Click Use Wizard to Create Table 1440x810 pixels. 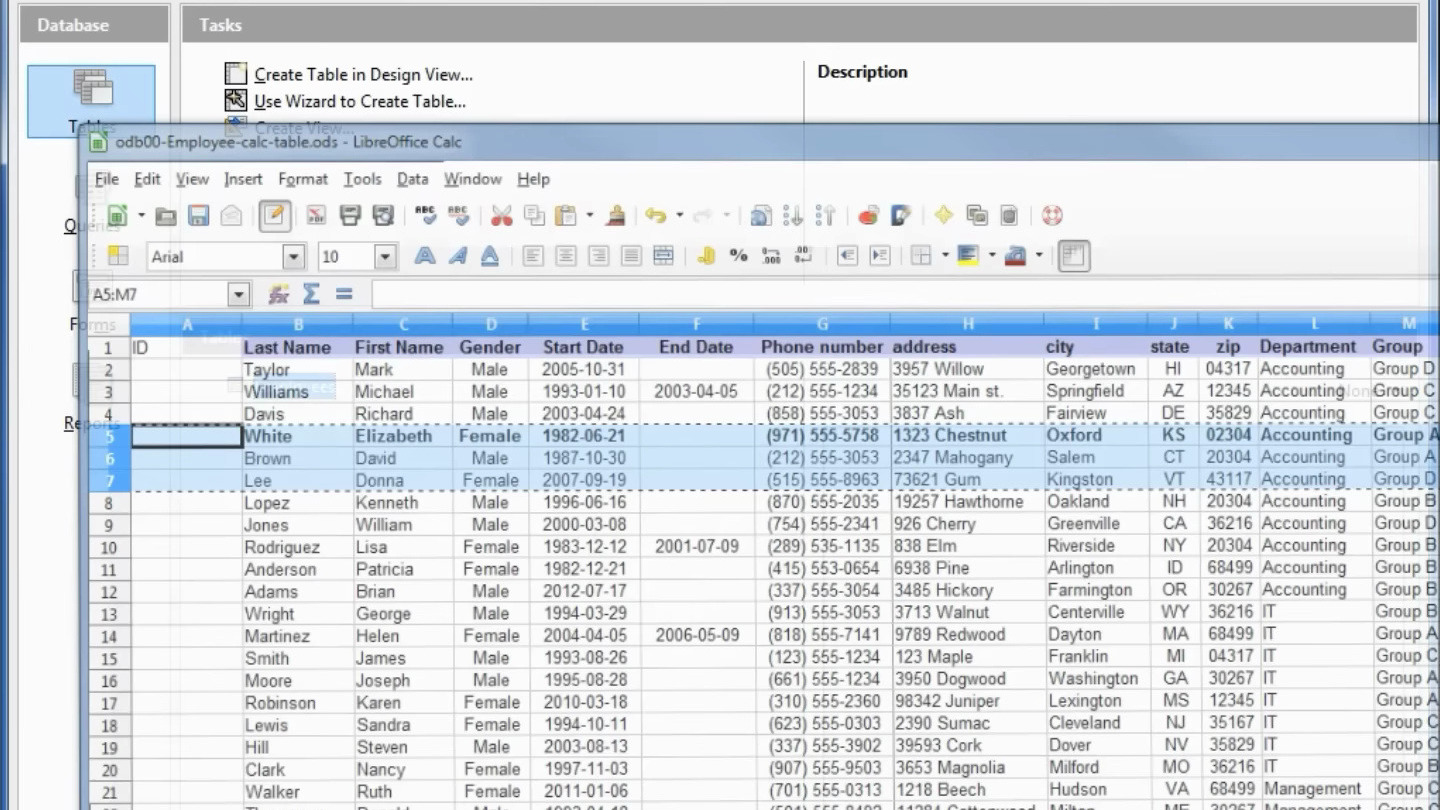click(x=359, y=101)
